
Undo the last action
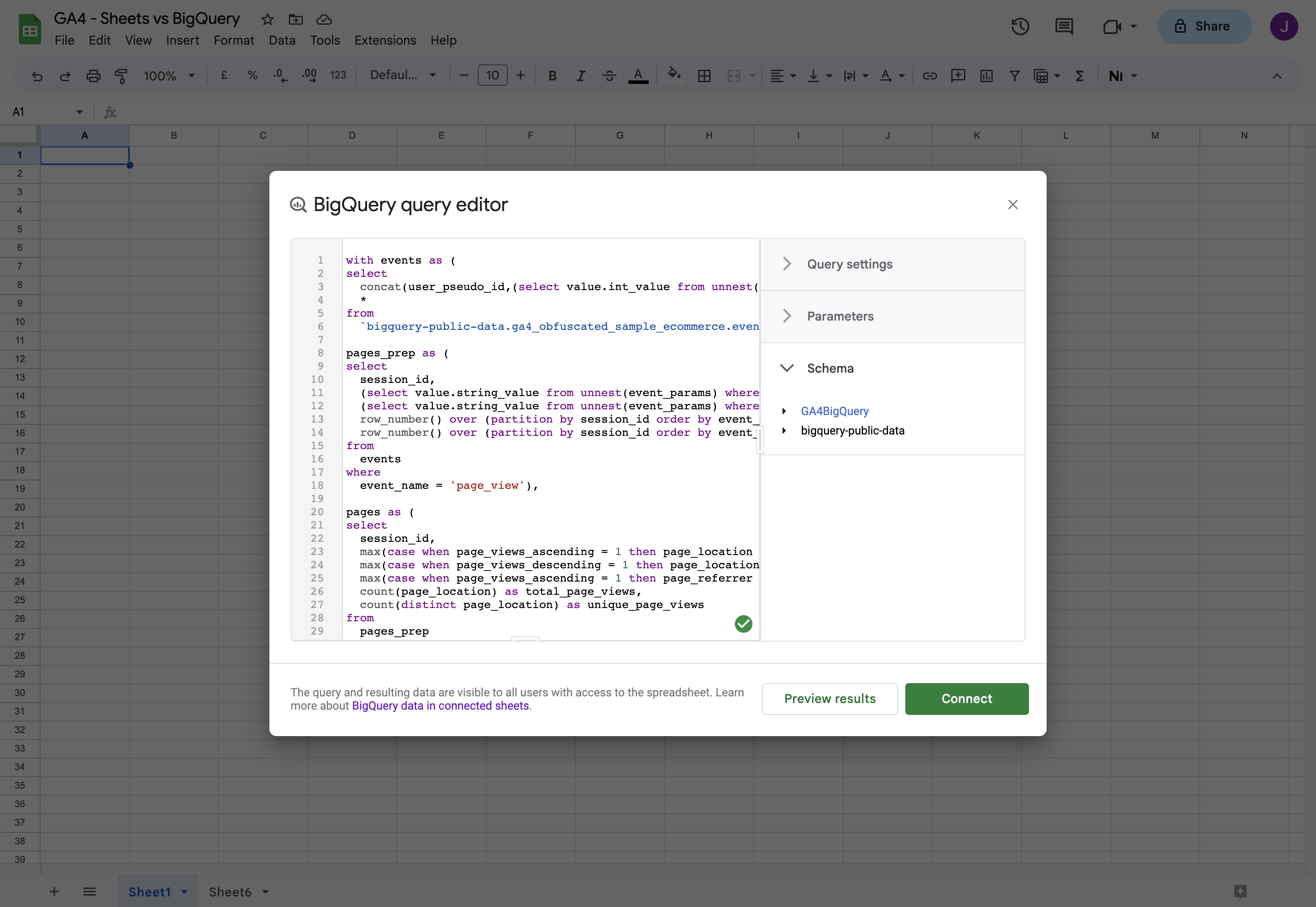click(x=36, y=75)
